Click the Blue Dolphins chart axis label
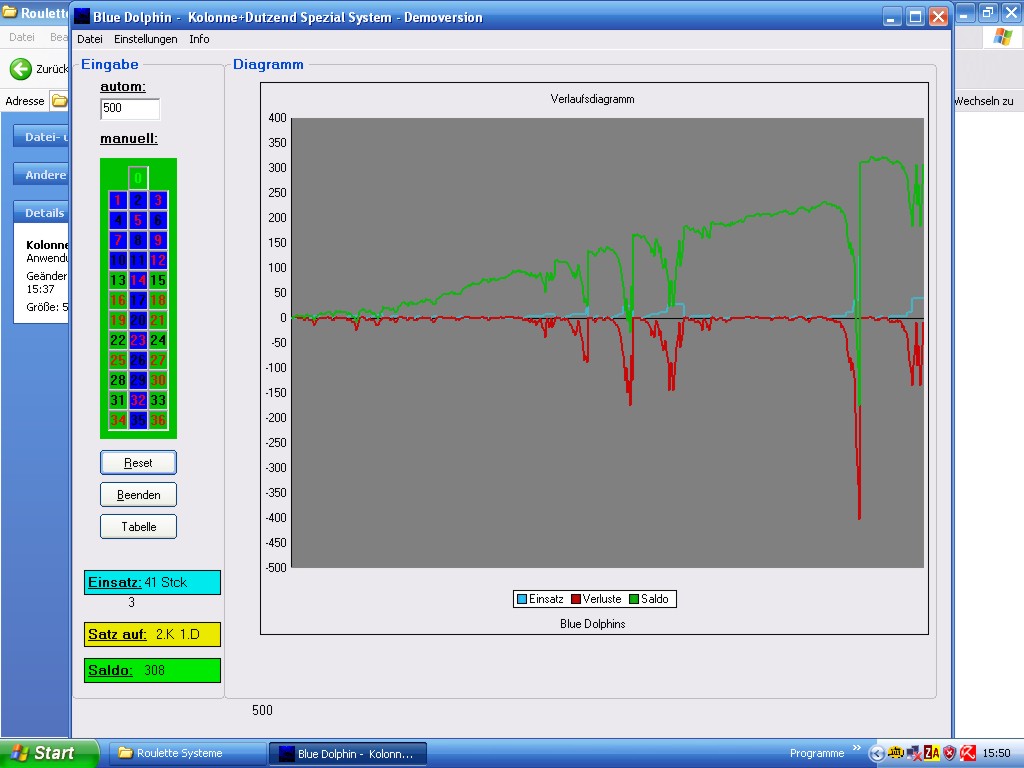Viewport: 1024px width, 768px height. click(592, 624)
